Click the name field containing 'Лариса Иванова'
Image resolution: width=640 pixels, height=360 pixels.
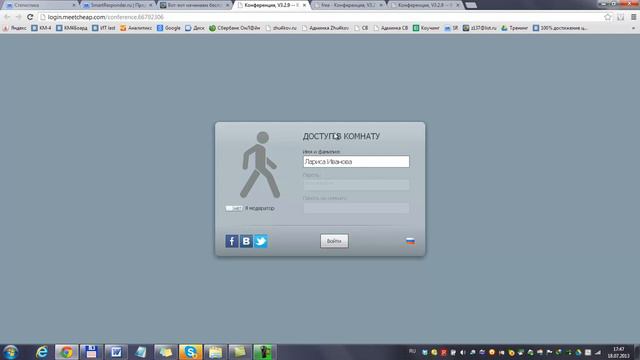click(x=356, y=162)
